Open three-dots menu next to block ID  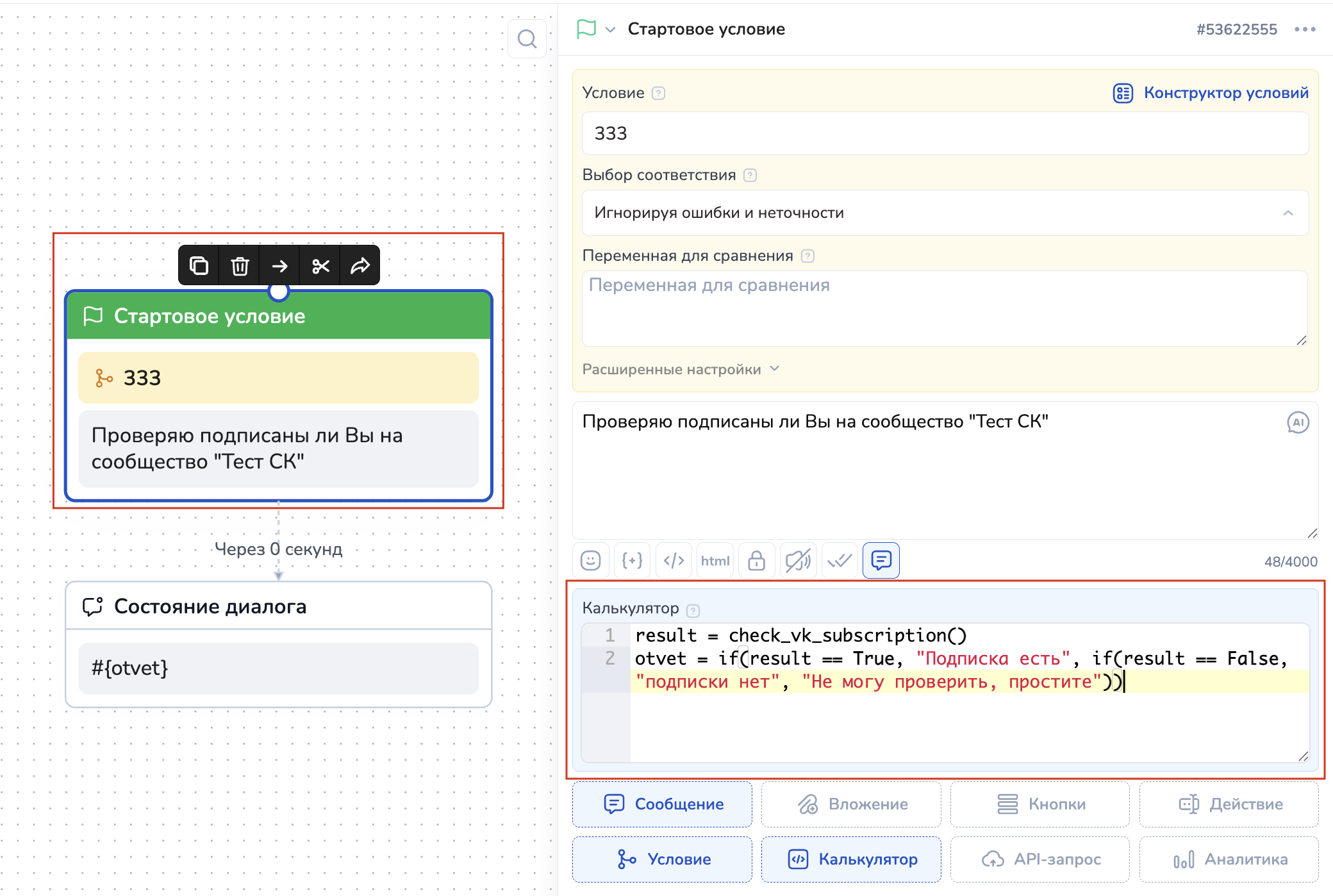1305,29
